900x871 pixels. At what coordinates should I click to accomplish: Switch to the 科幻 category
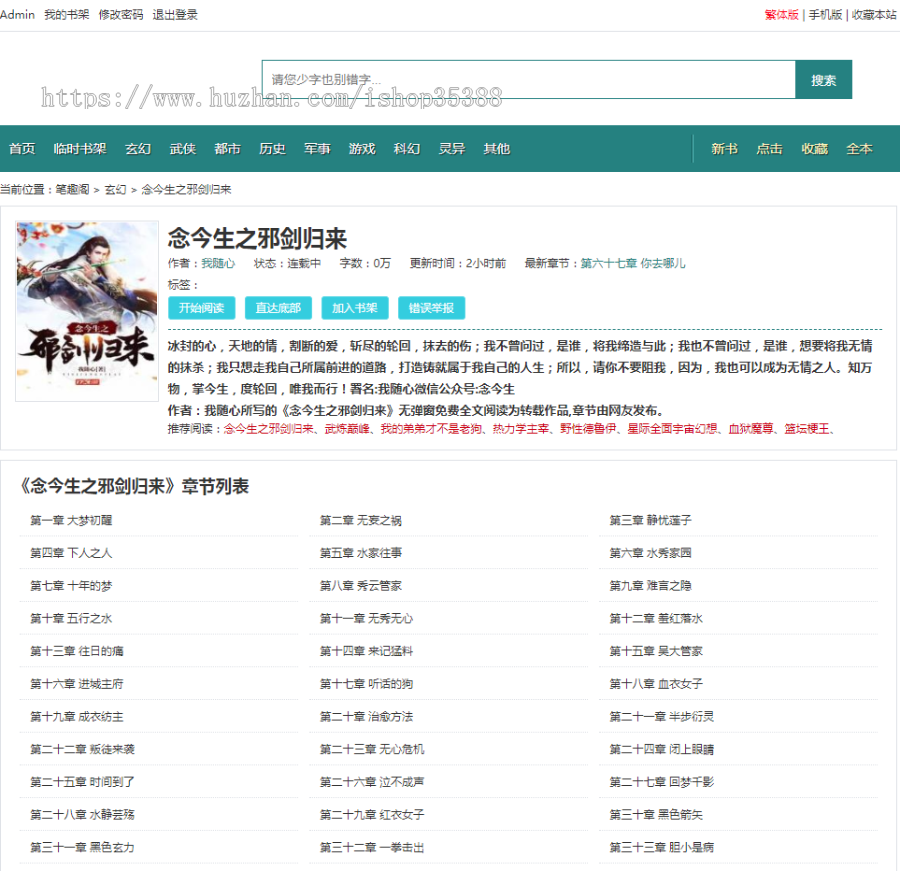(406, 147)
